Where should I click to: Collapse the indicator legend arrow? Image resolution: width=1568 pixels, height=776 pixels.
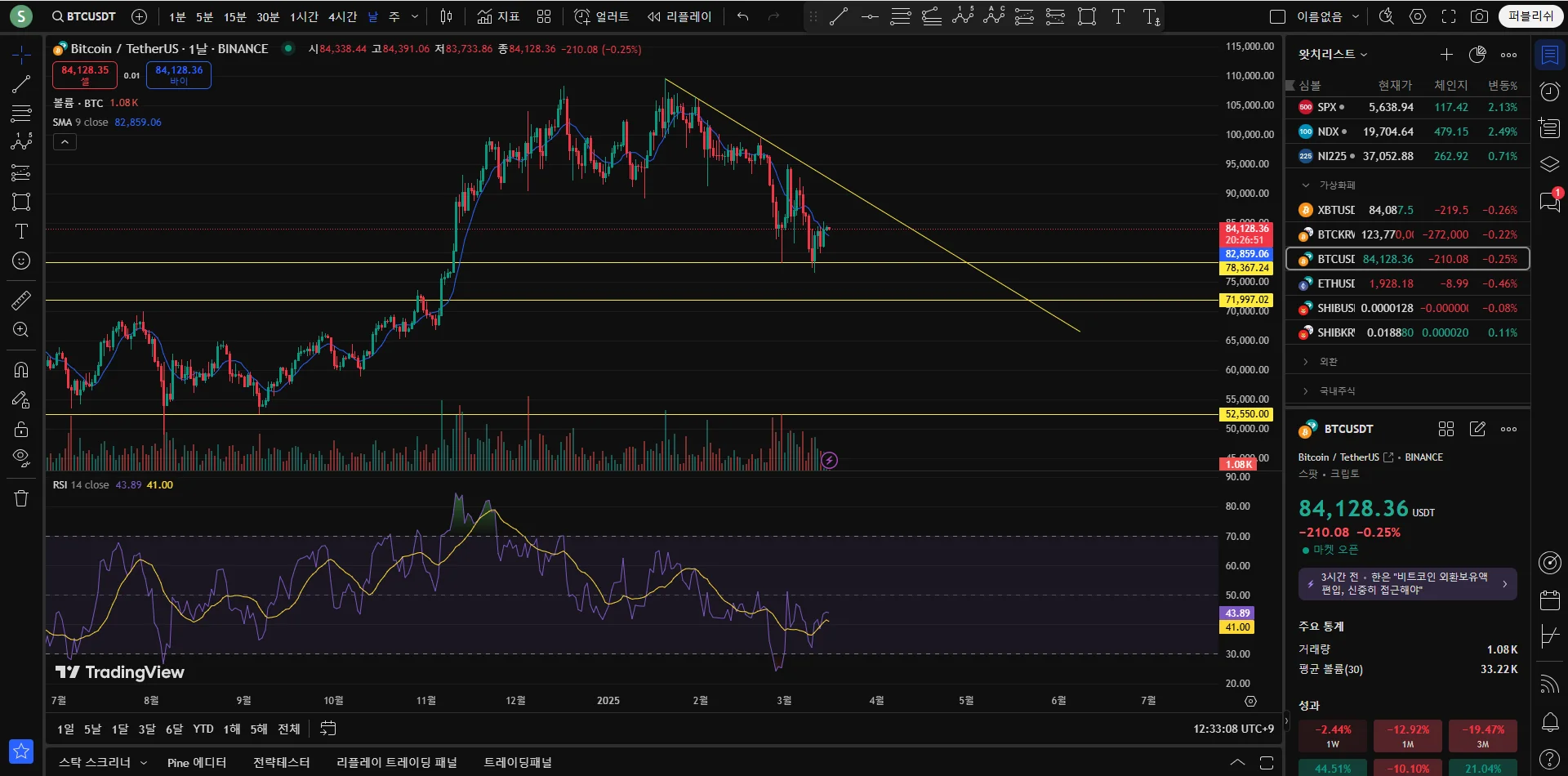pos(65,142)
